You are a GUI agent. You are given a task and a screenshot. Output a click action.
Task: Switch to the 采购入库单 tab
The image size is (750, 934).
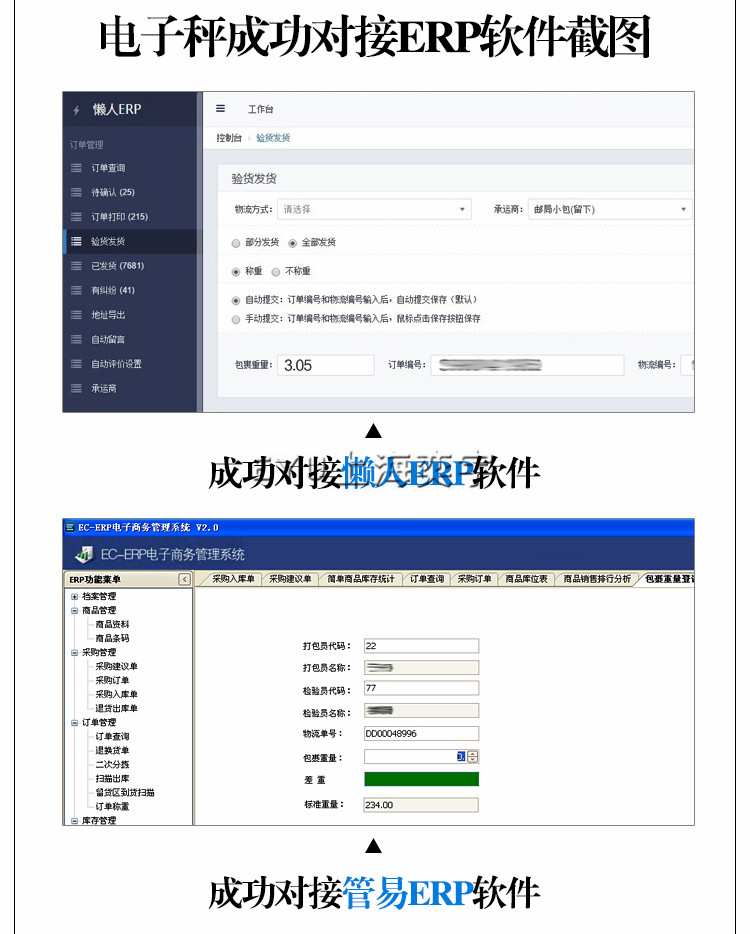click(x=232, y=579)
